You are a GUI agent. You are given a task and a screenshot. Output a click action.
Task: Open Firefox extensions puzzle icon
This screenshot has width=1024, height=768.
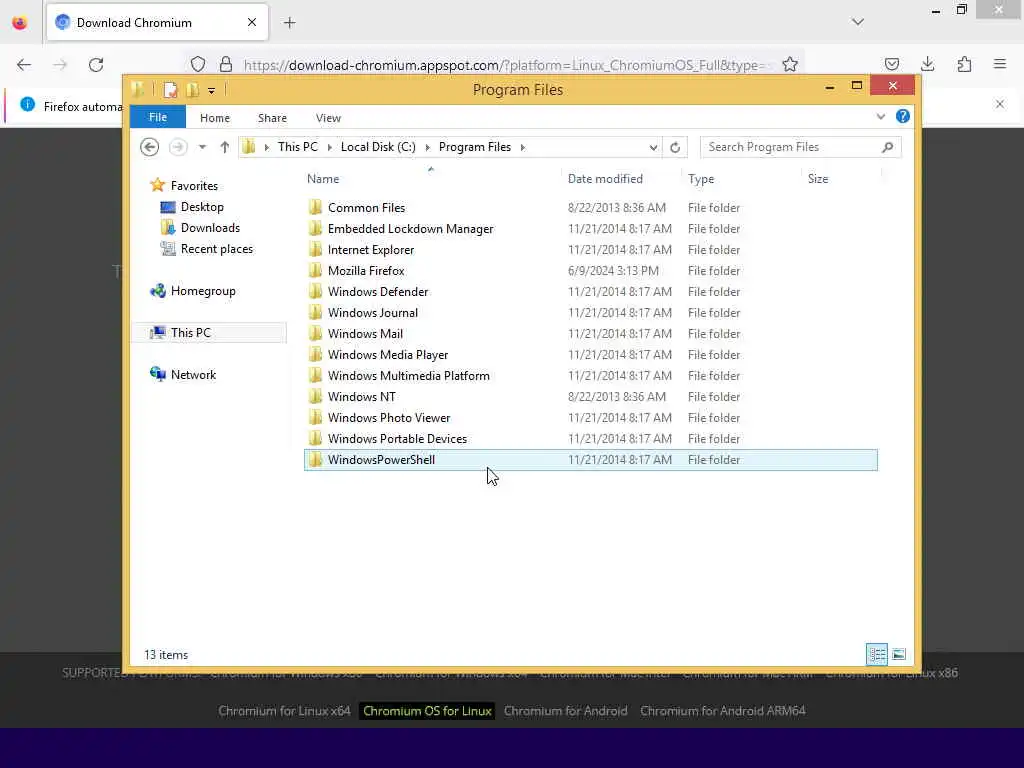tap(964, 64)
